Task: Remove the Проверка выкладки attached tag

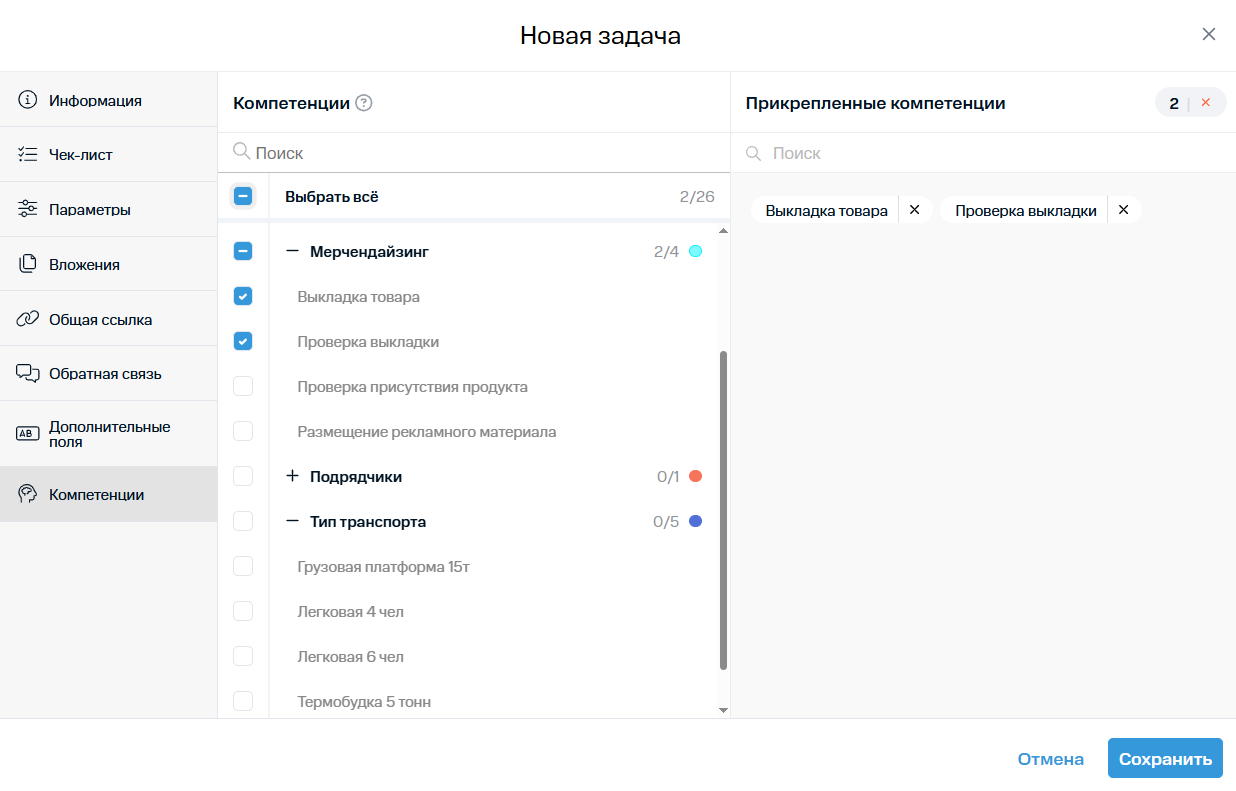Action: click(1123, 210)
